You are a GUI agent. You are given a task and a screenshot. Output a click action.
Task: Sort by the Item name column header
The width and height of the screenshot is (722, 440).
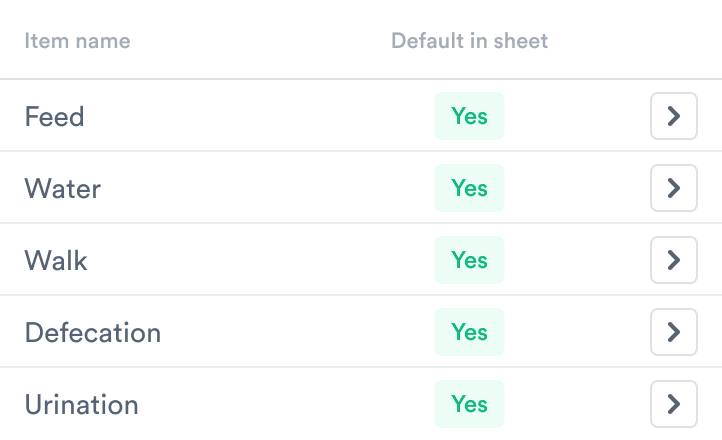(77, 41)
